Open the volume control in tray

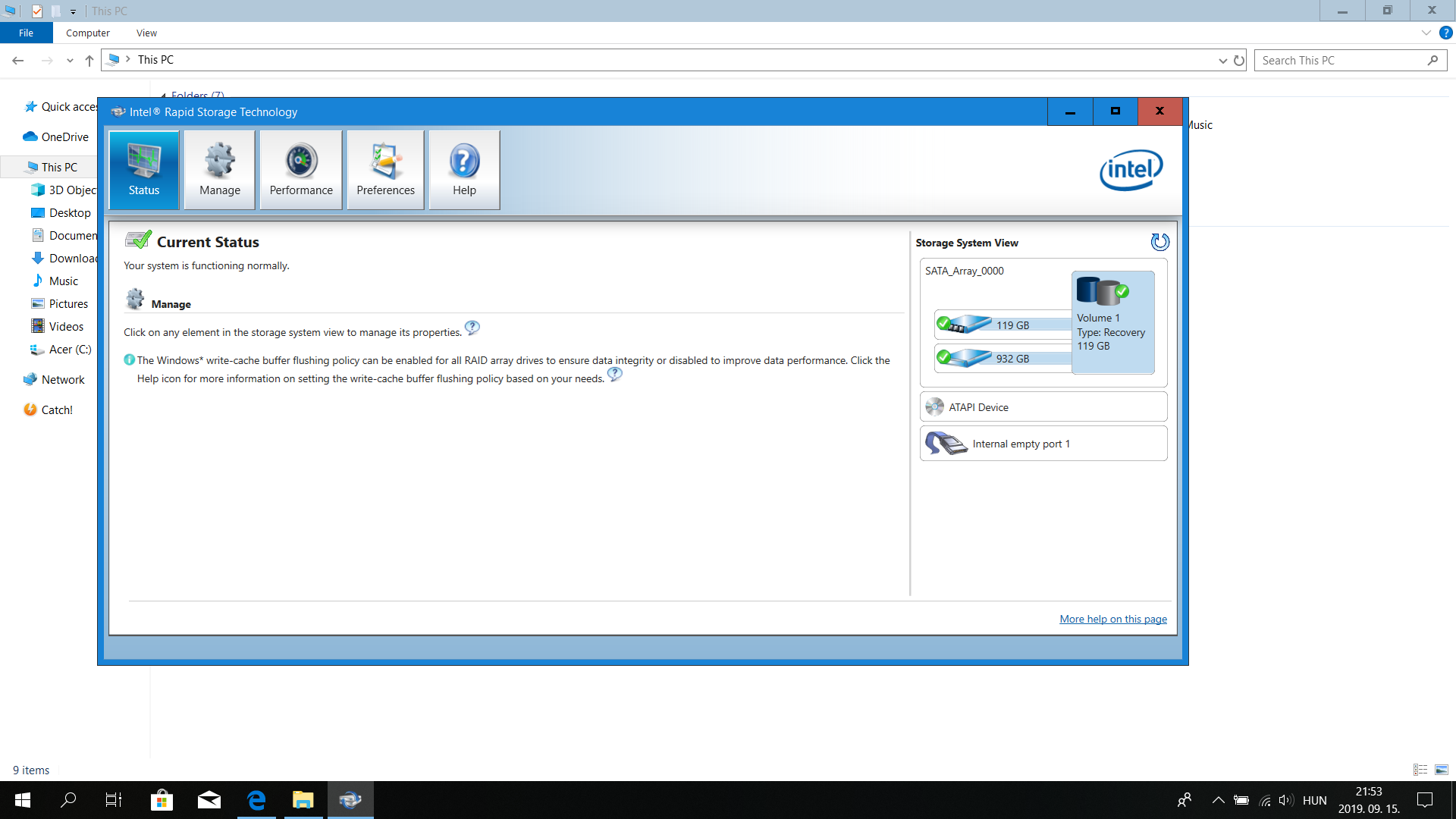(x=1285, y=800)
